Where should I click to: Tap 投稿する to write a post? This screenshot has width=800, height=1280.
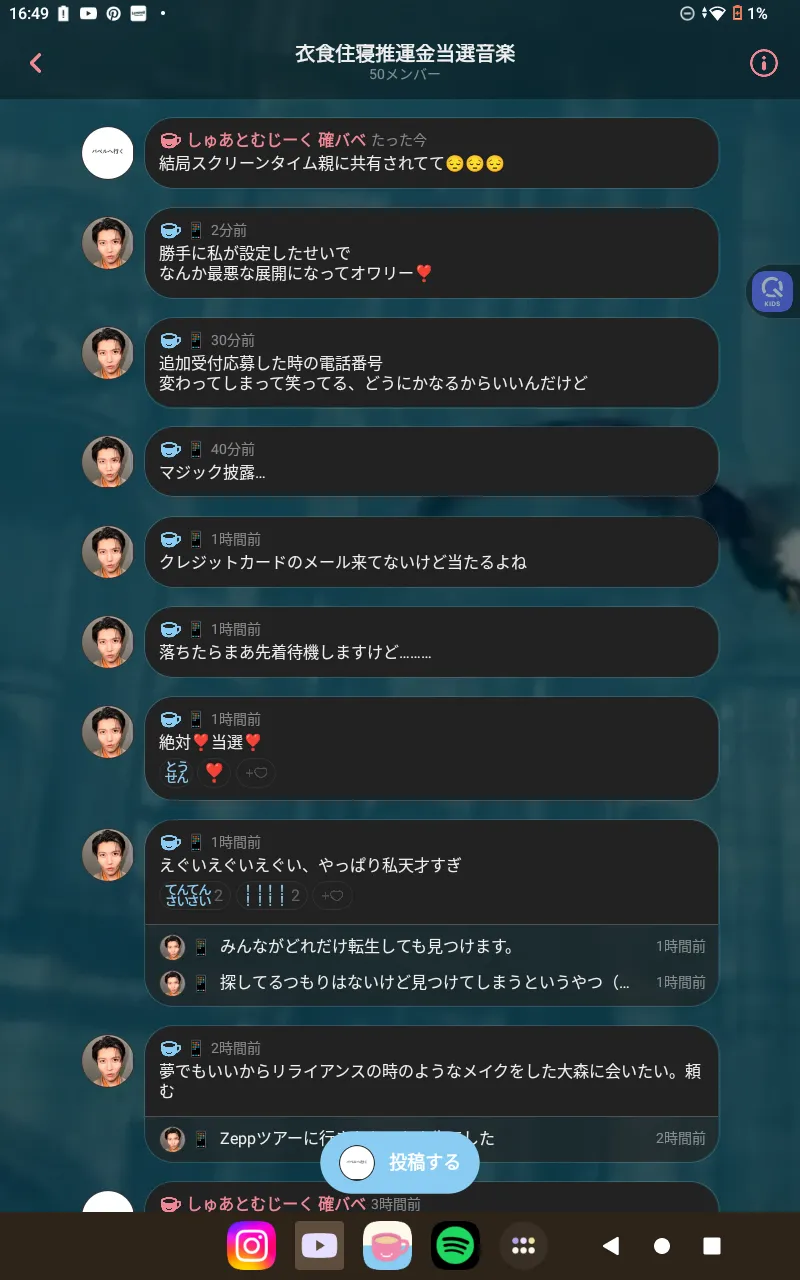(x=400, y=1163)
